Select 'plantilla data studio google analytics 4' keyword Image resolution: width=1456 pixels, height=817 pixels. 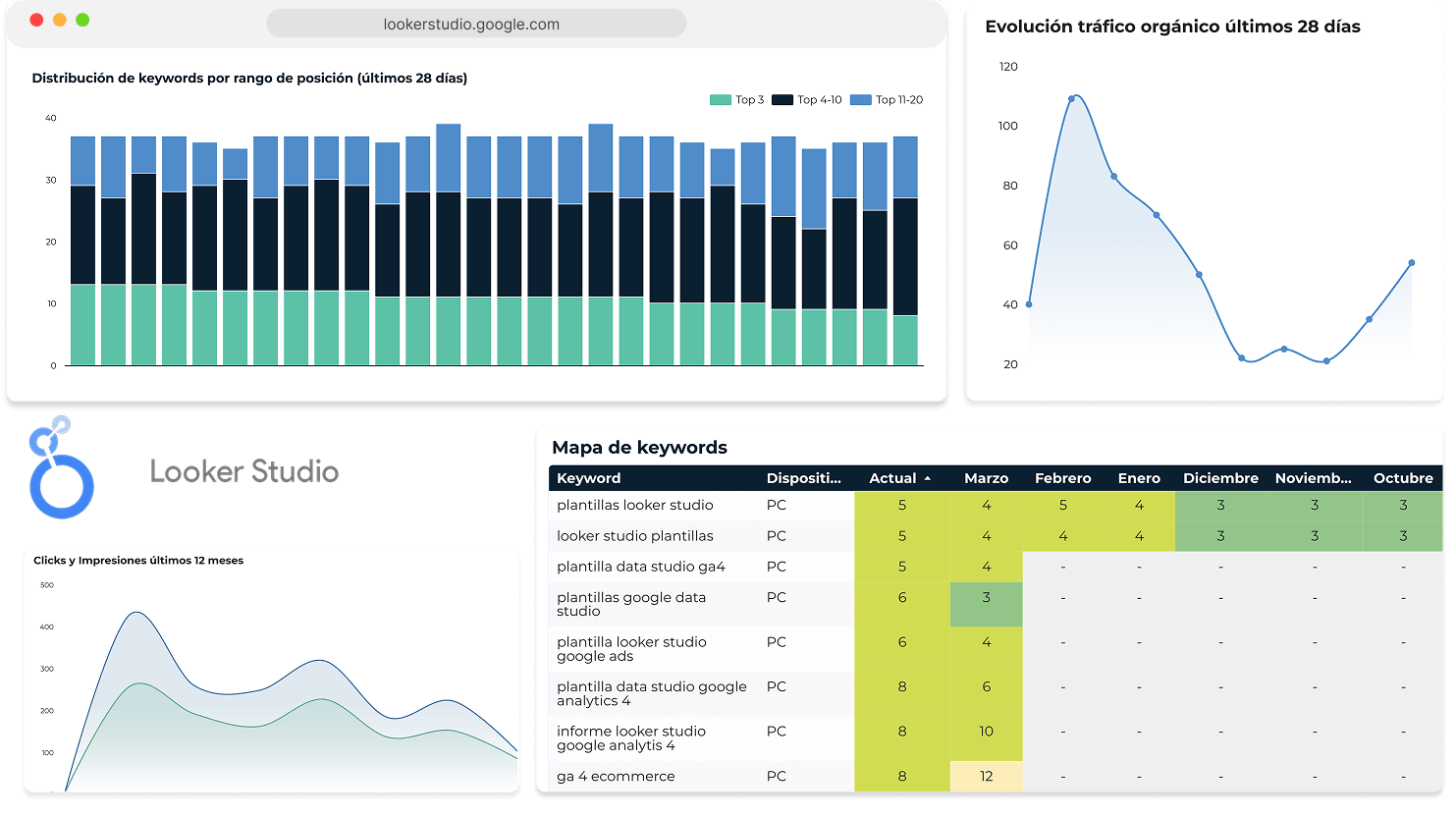[652, 693]
